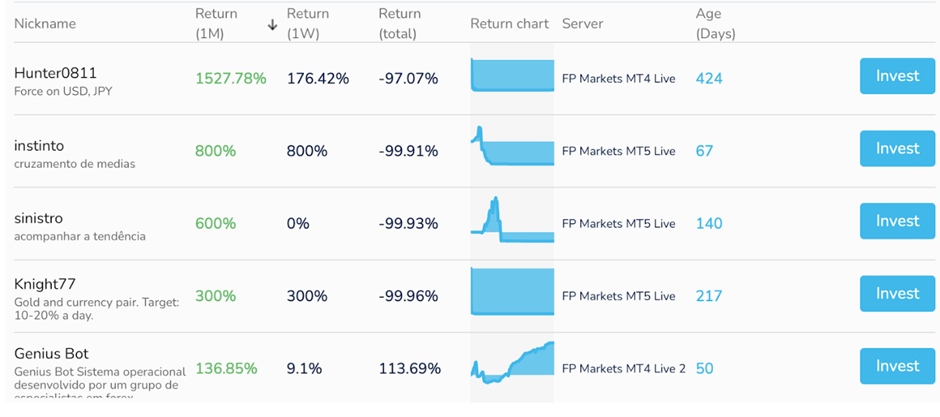Select Knight77 age value 217
The height and width of the screenshot is (417, 940).
click(x=709, y=296)
